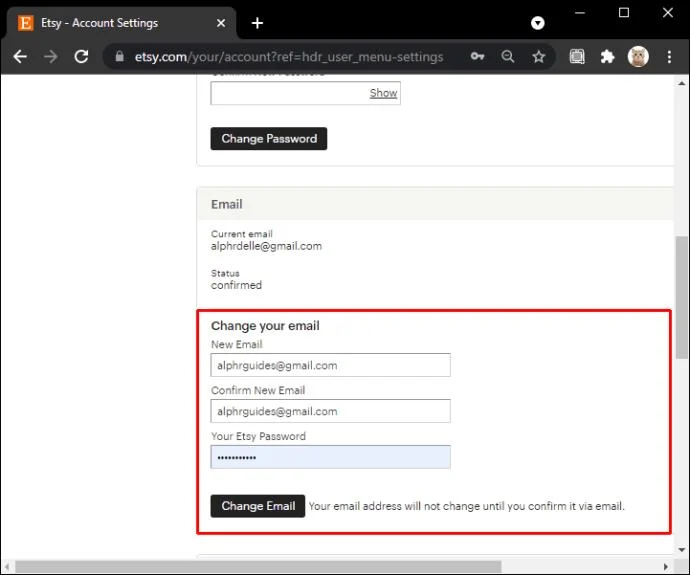Close the Chrome window

point(668,13)
